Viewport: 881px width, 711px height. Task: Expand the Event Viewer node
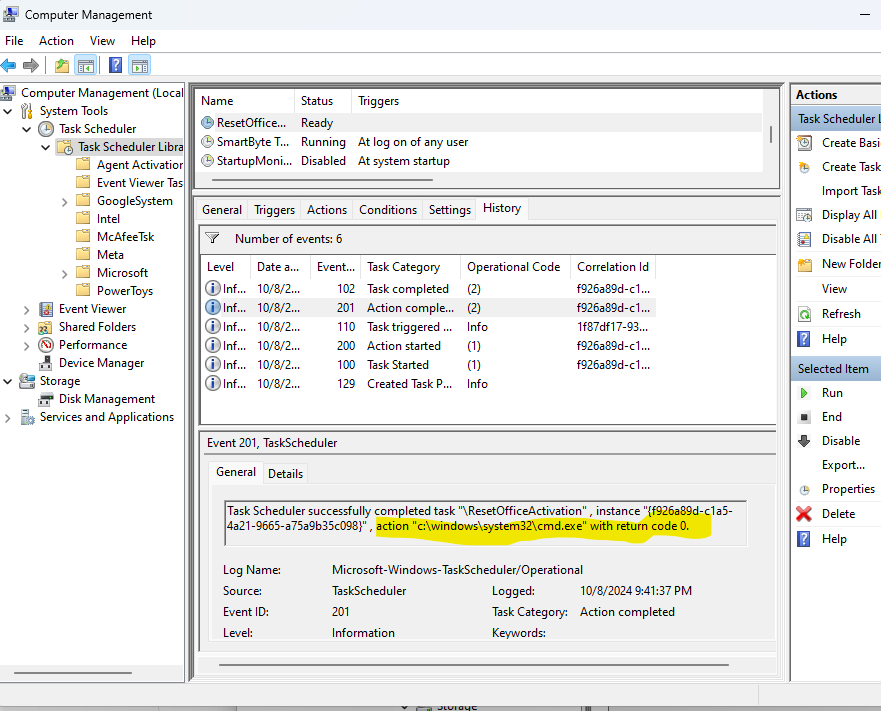(26, 309)
